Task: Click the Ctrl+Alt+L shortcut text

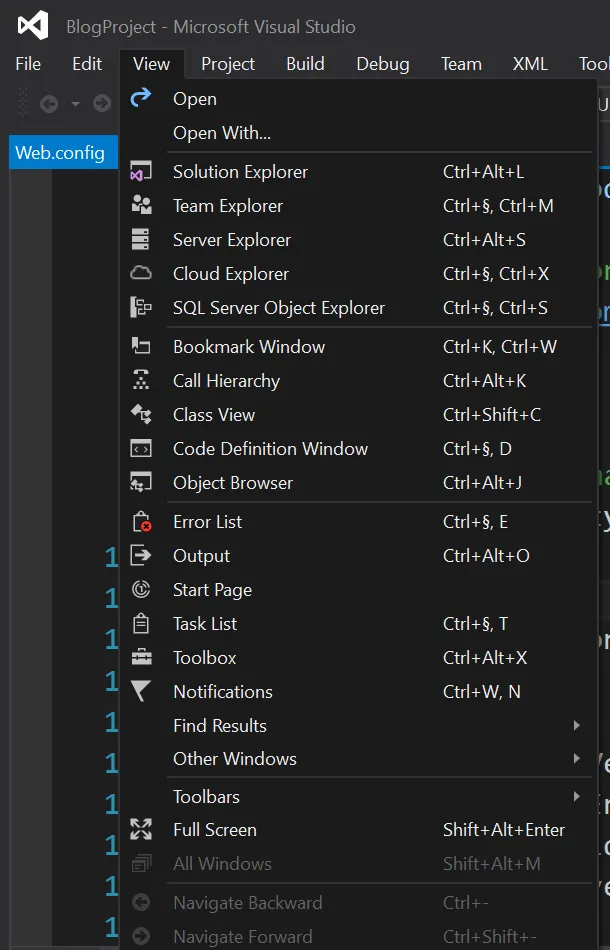Action: pos(483,171)
